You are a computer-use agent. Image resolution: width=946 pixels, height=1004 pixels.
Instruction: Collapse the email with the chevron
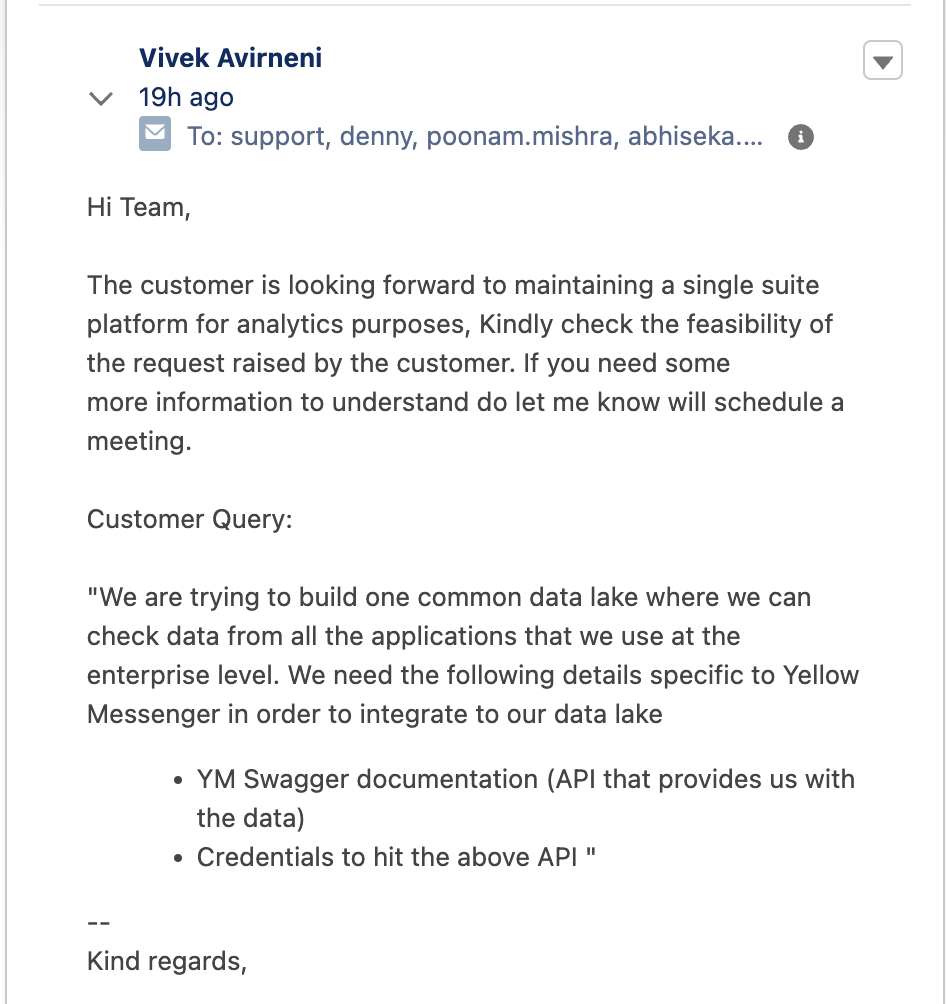tap(101, 98)
